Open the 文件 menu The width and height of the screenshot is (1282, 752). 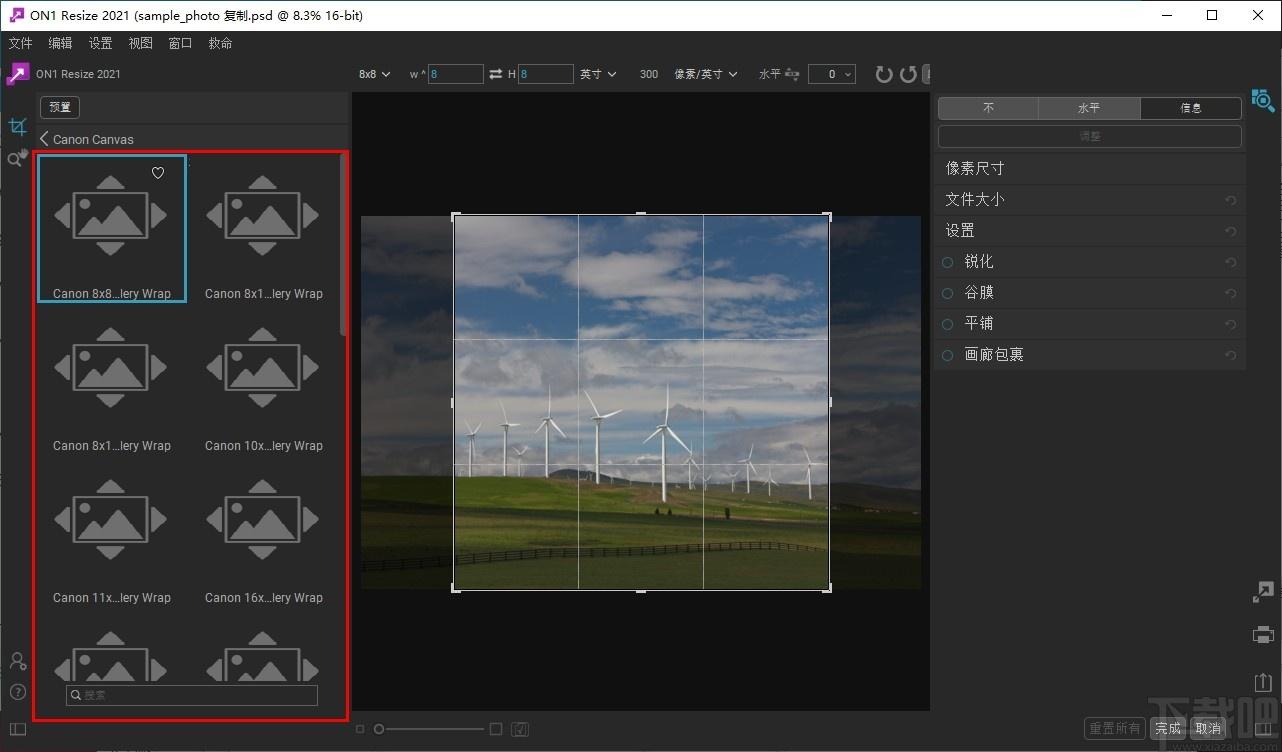[20, 43]
